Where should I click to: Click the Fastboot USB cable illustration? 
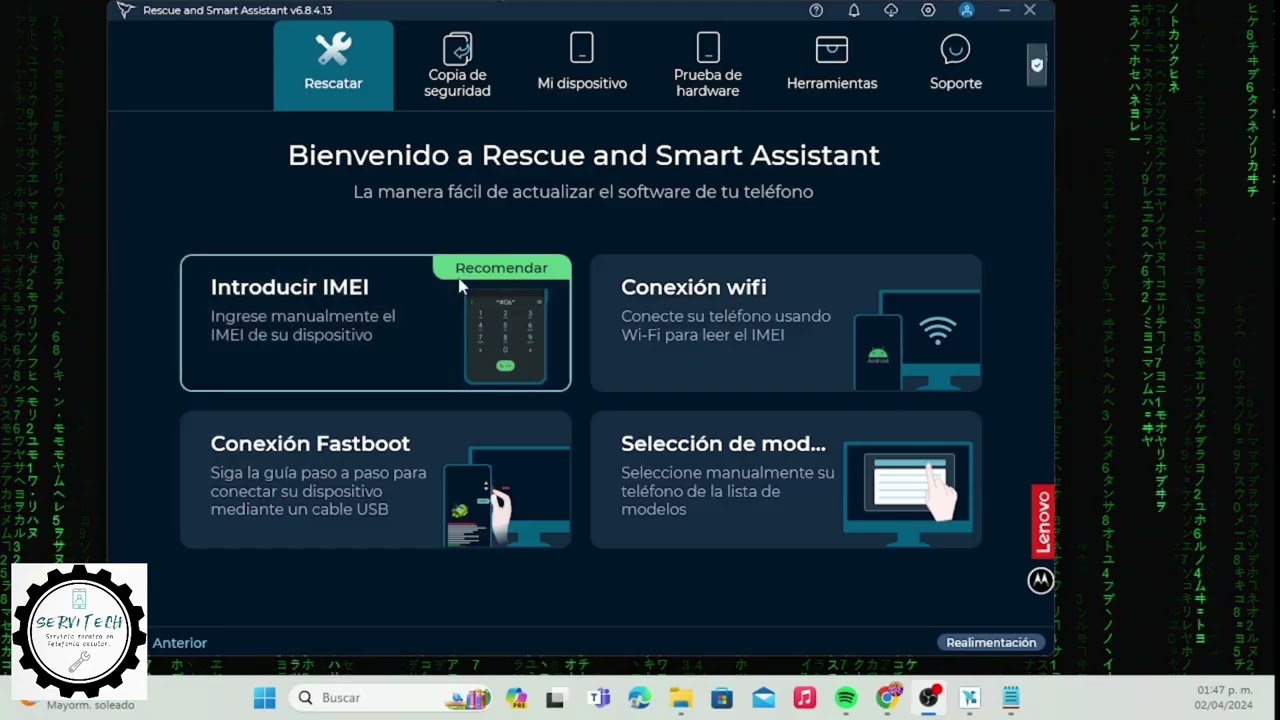(506, 496)
